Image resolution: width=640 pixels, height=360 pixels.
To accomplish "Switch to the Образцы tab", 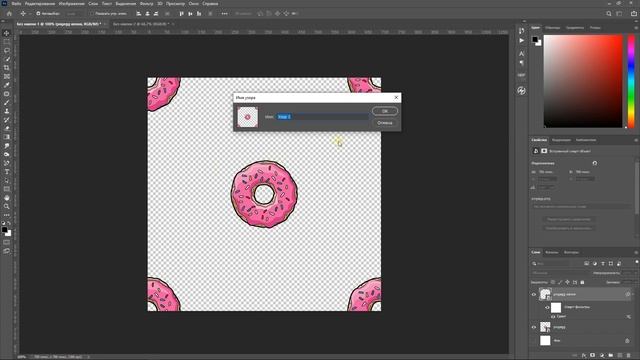I will point(553,28).
